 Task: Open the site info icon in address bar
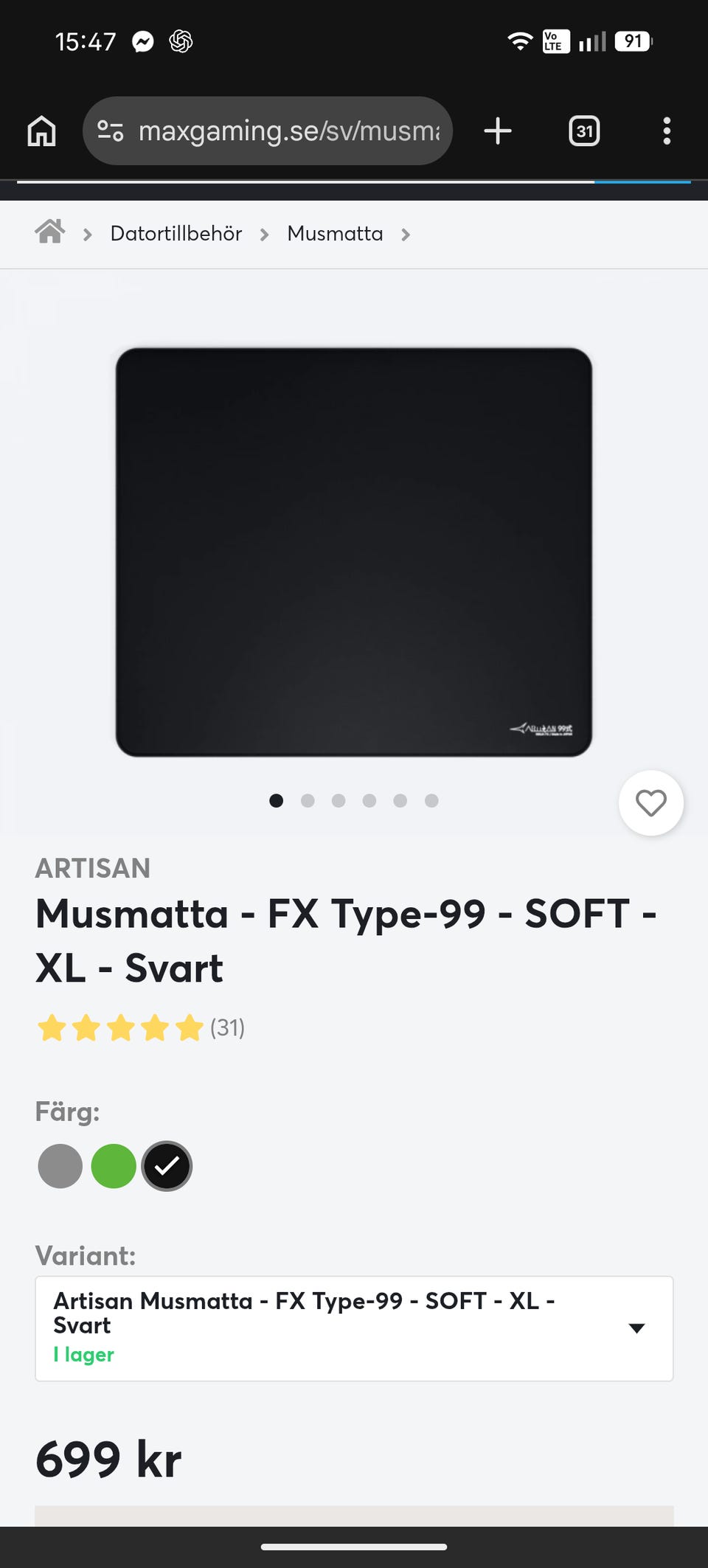point(111,131)
